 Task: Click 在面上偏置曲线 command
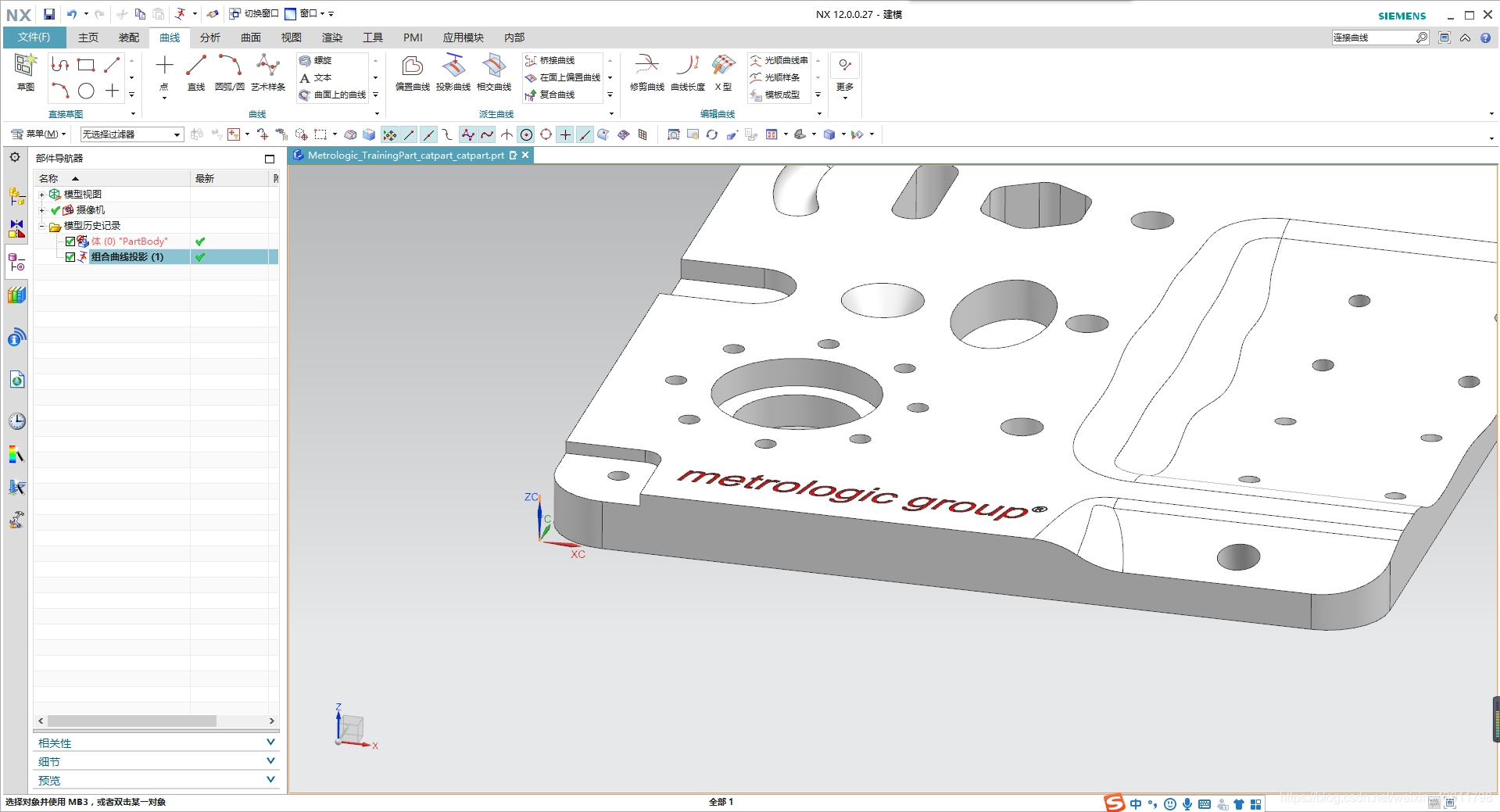[x=564, y=77]
